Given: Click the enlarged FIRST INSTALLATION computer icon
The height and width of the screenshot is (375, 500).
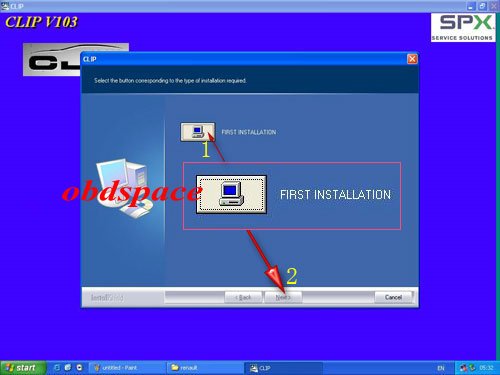Looking at the screenshot, I should coord(231,195).
